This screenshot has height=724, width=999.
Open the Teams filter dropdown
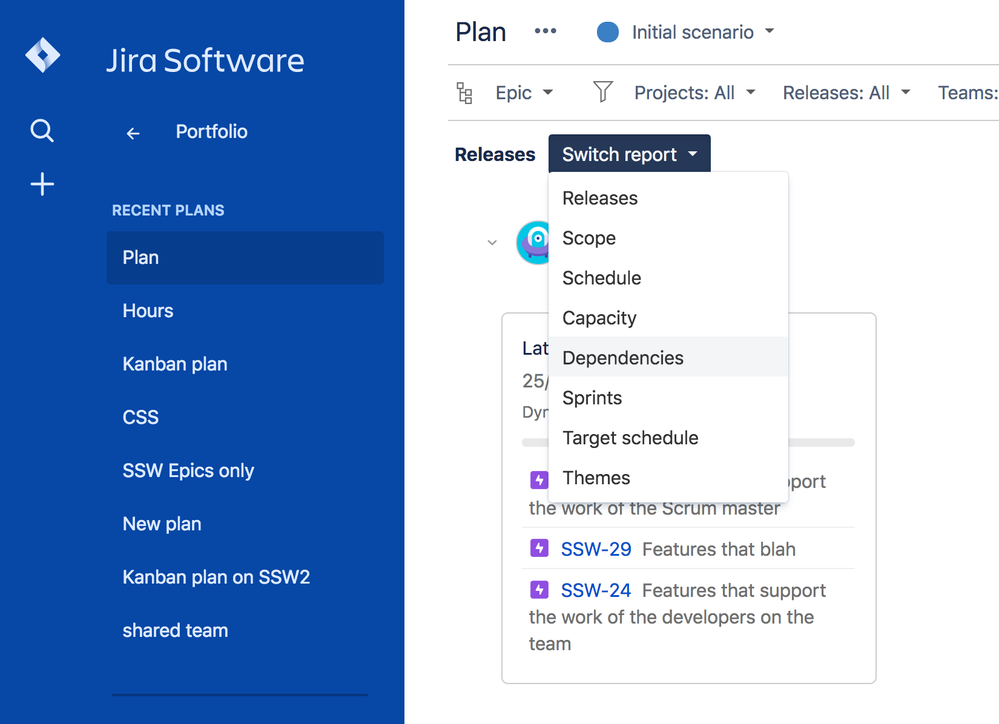pos(968,93)
